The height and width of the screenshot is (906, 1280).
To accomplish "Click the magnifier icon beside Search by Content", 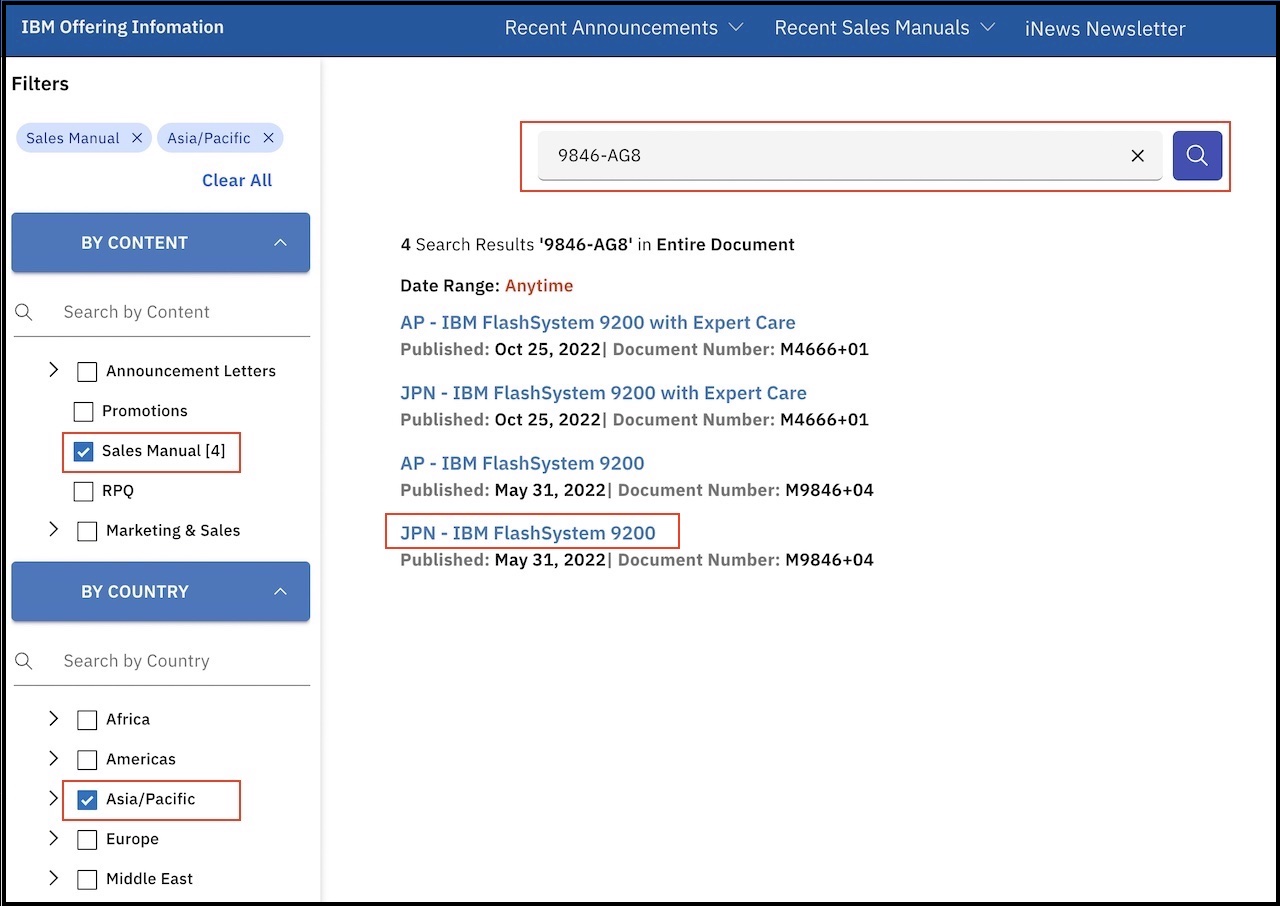I will tap(24, 312).
